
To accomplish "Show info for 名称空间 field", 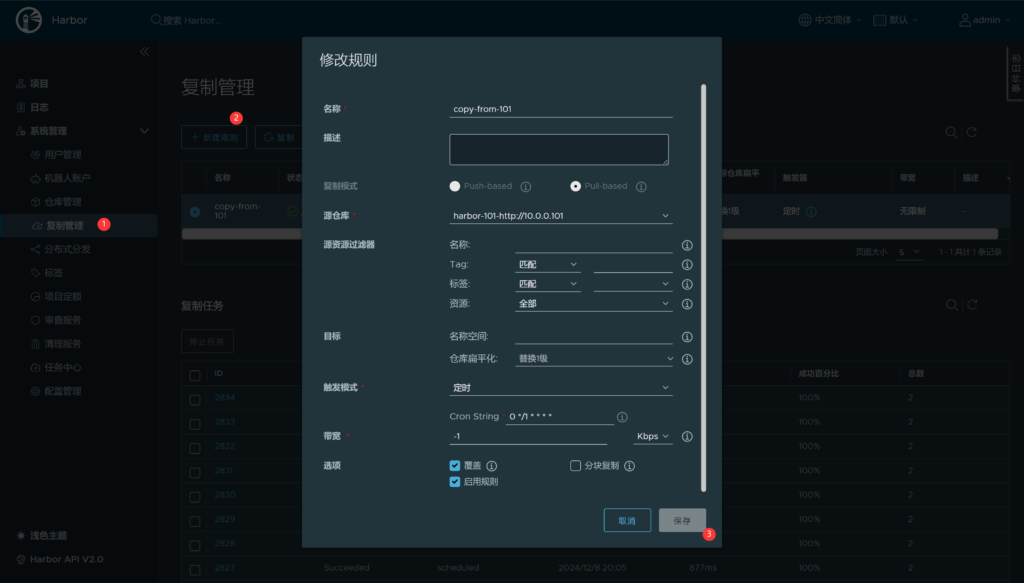I will [x=687, y=337].
